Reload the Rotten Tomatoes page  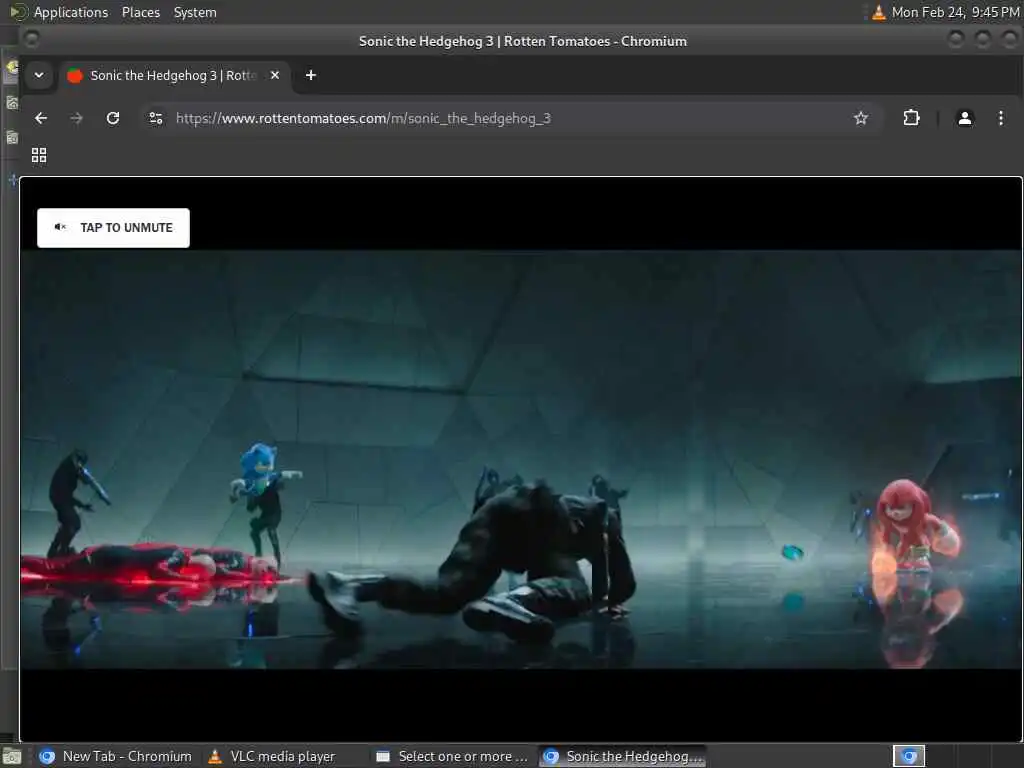click(x=113, y=118)
